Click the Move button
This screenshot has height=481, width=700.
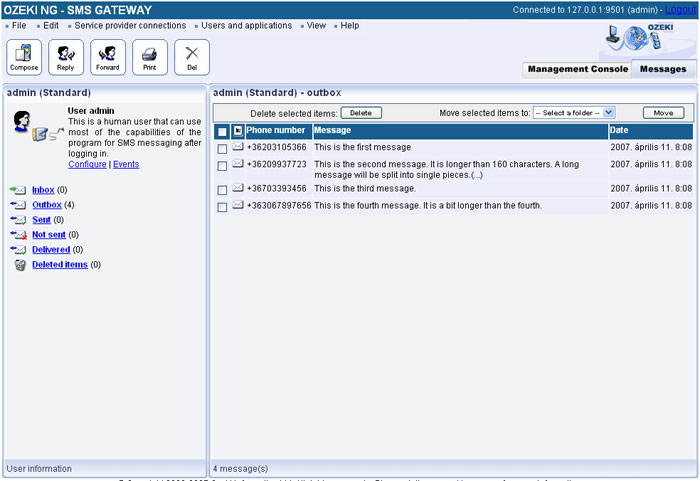pyautogui.click(x=663, y=113)
